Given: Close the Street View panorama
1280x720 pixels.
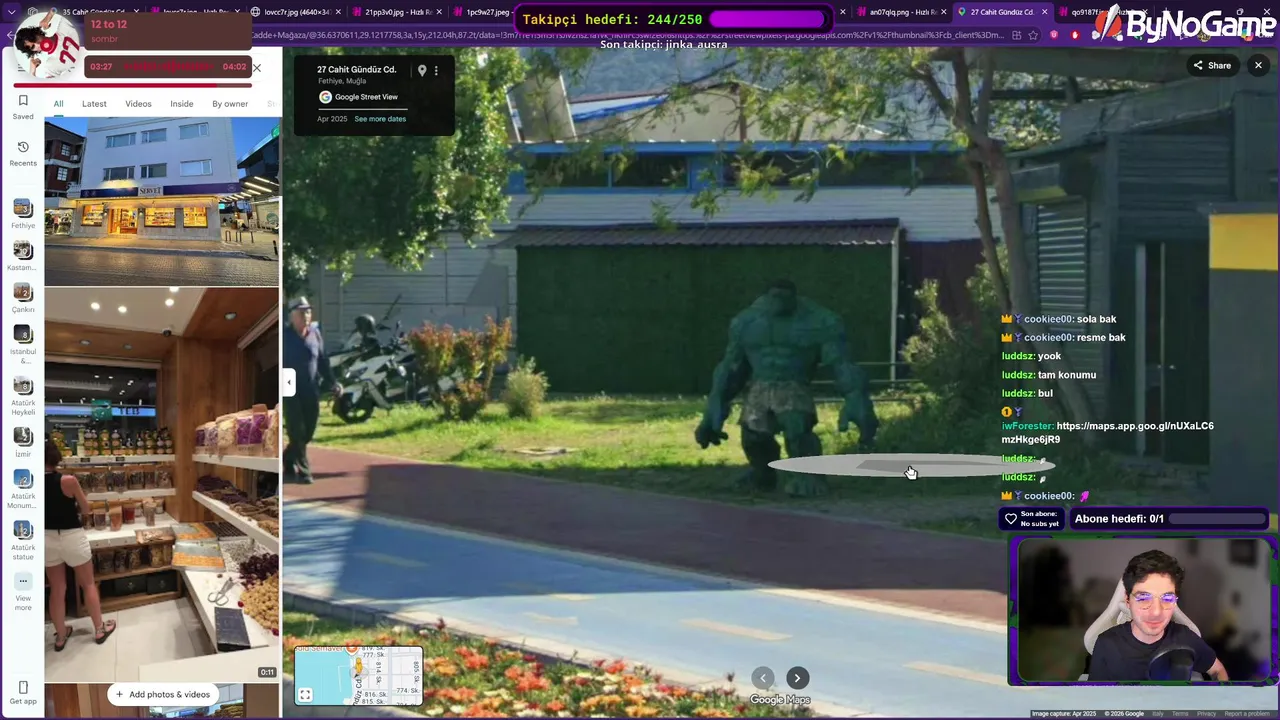Looking at the screenshot, I should [x=1258, y=65].
